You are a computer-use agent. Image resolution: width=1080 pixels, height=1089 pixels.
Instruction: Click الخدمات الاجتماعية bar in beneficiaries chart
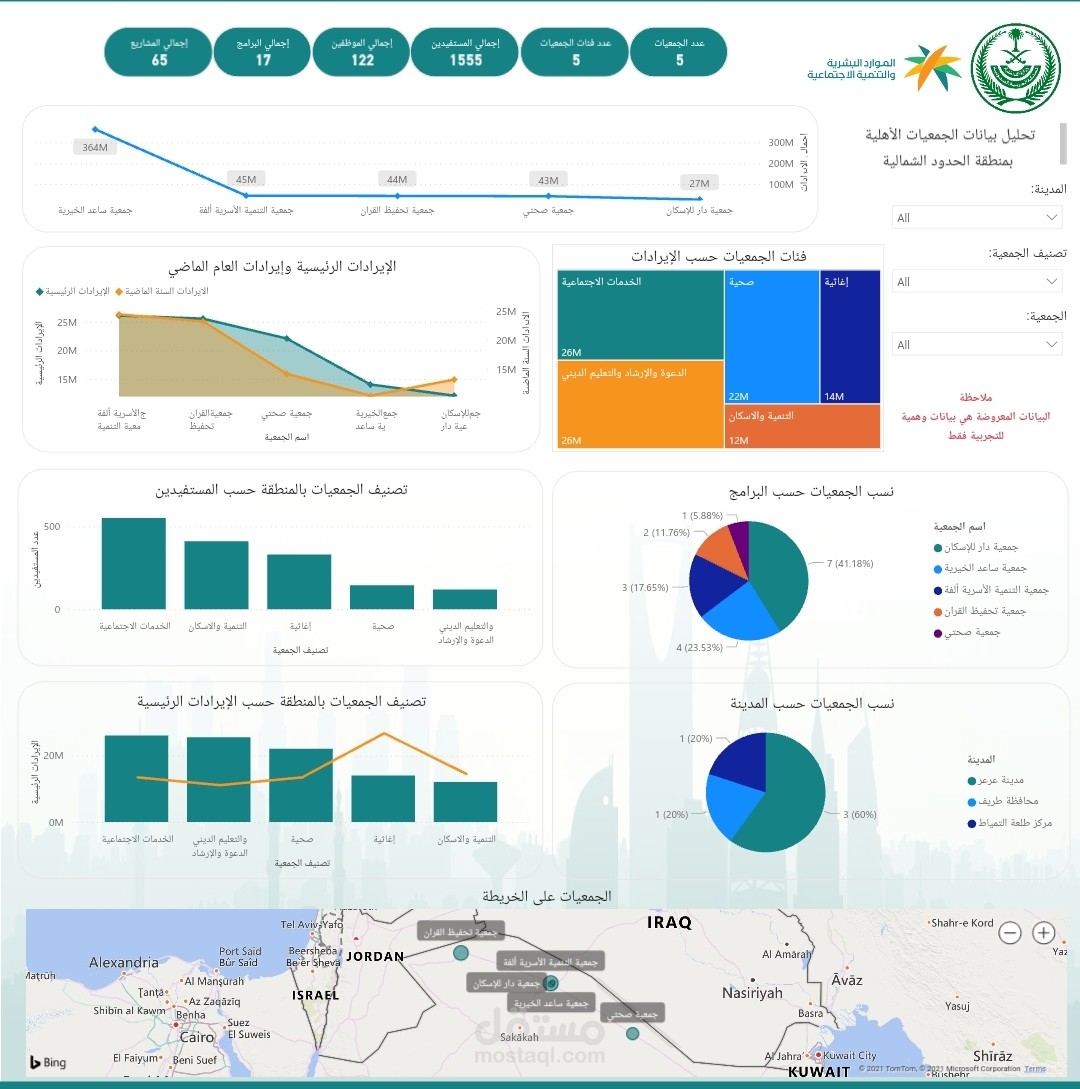[133, 563]
